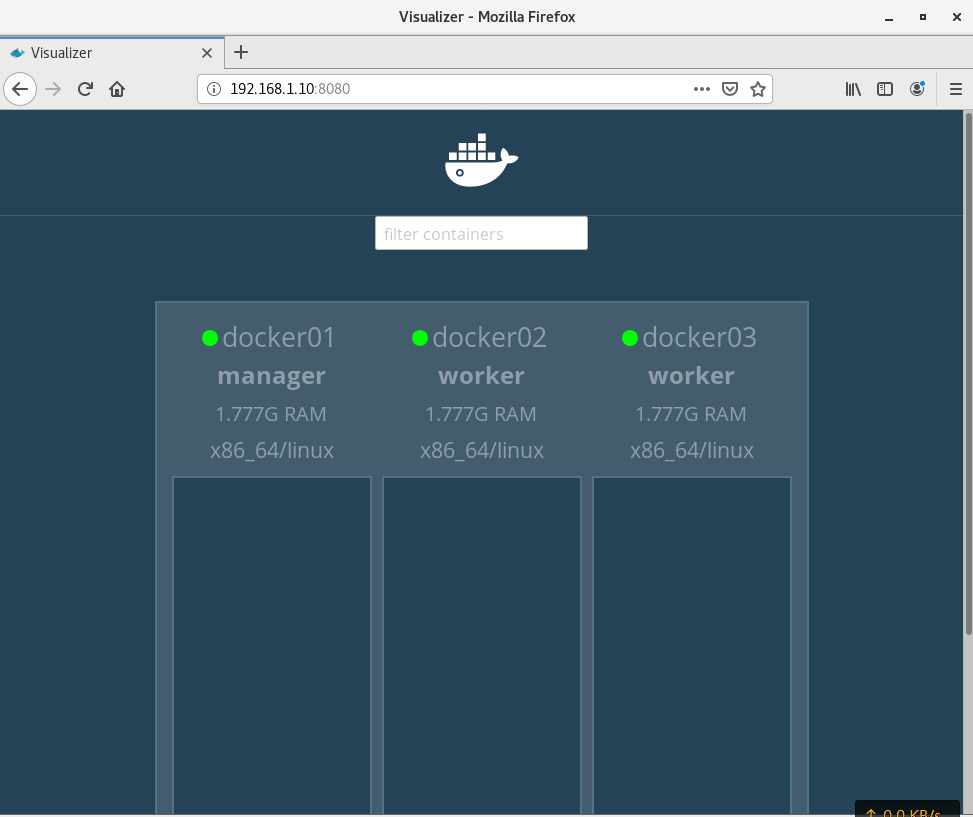Click worker label under docker02
The width and height of the screenshot is (973, 817).
482,376
